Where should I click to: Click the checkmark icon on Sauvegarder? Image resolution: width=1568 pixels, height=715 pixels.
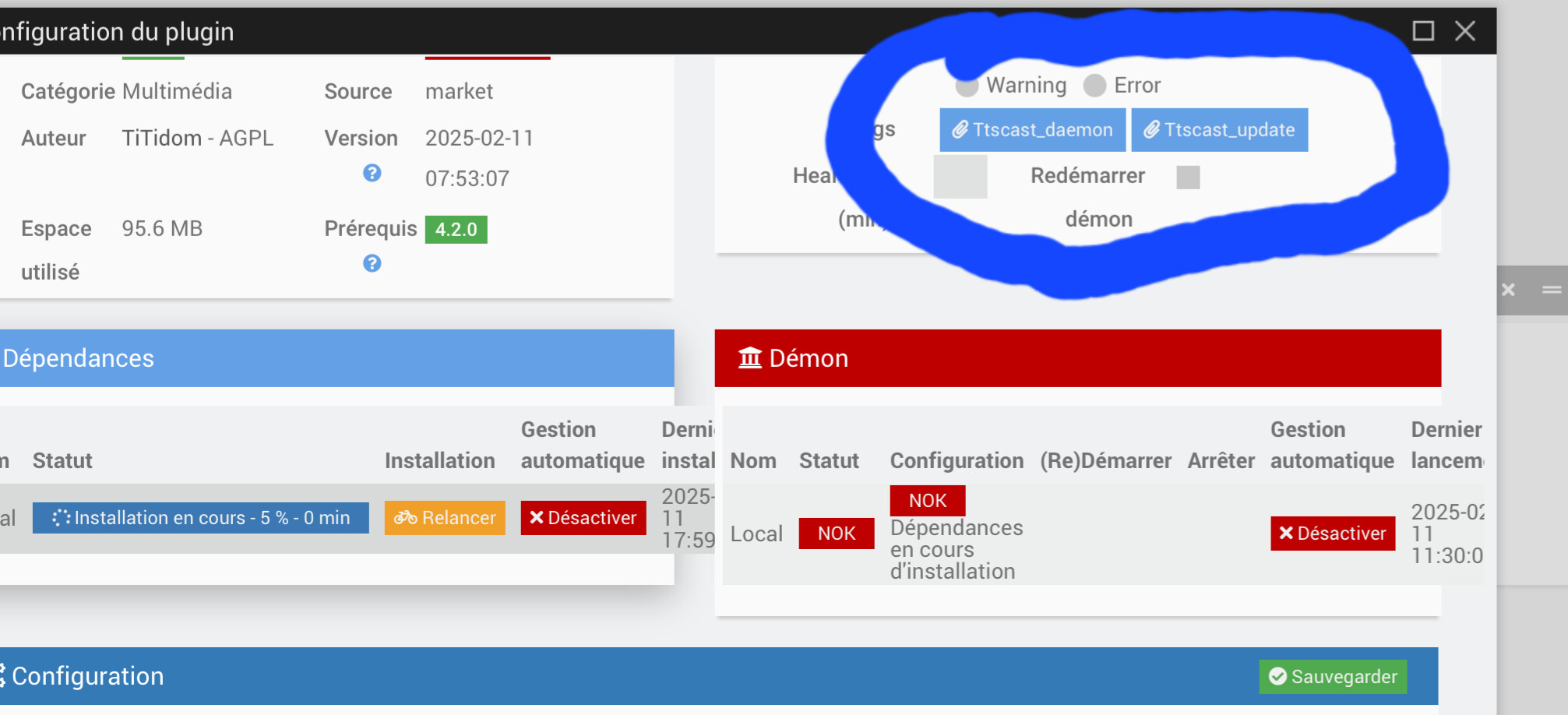pos(1277,676)
